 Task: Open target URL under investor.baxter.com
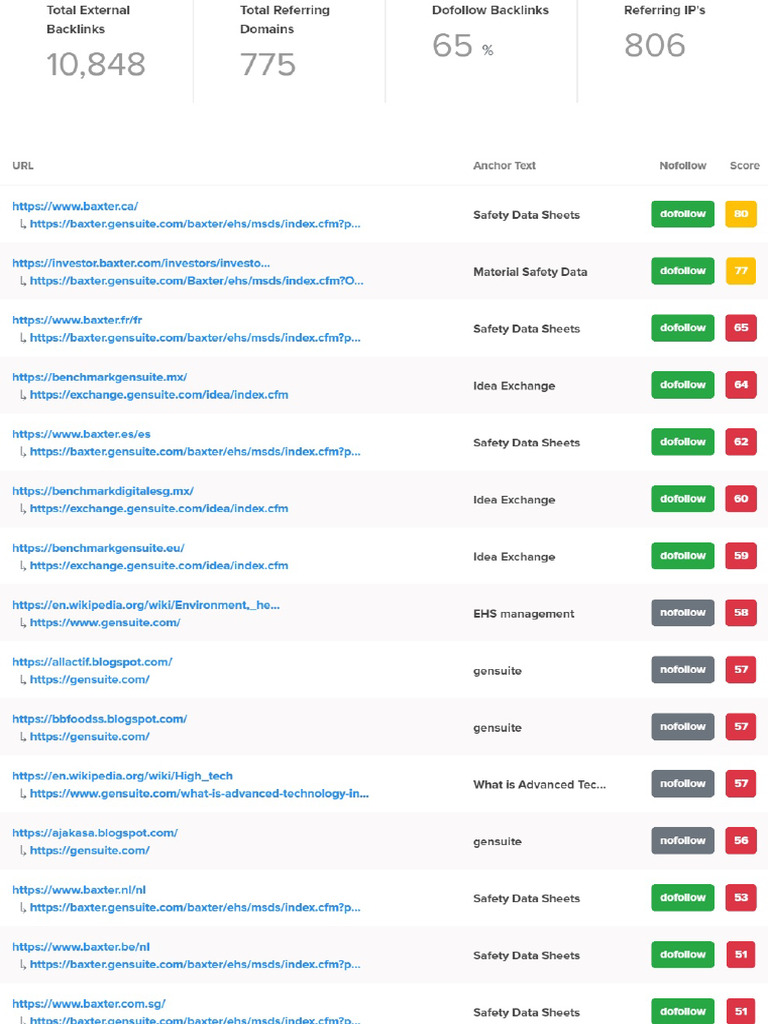pyautogui.click(x=197, y=281)
